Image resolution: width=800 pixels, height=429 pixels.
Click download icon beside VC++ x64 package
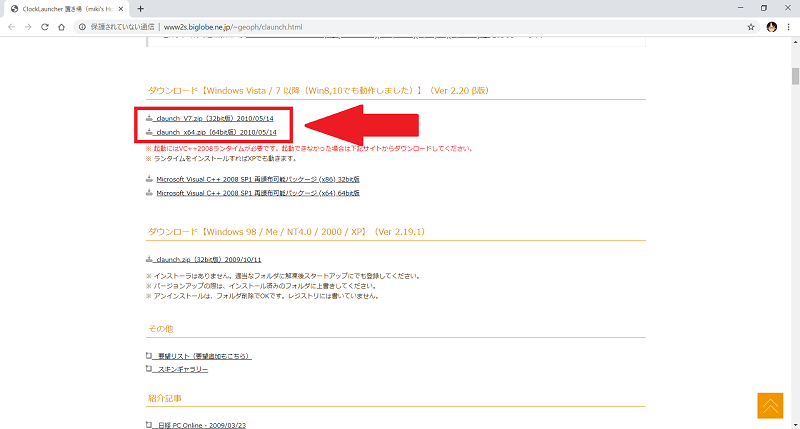pyautogui.click(x=149, y=192)
